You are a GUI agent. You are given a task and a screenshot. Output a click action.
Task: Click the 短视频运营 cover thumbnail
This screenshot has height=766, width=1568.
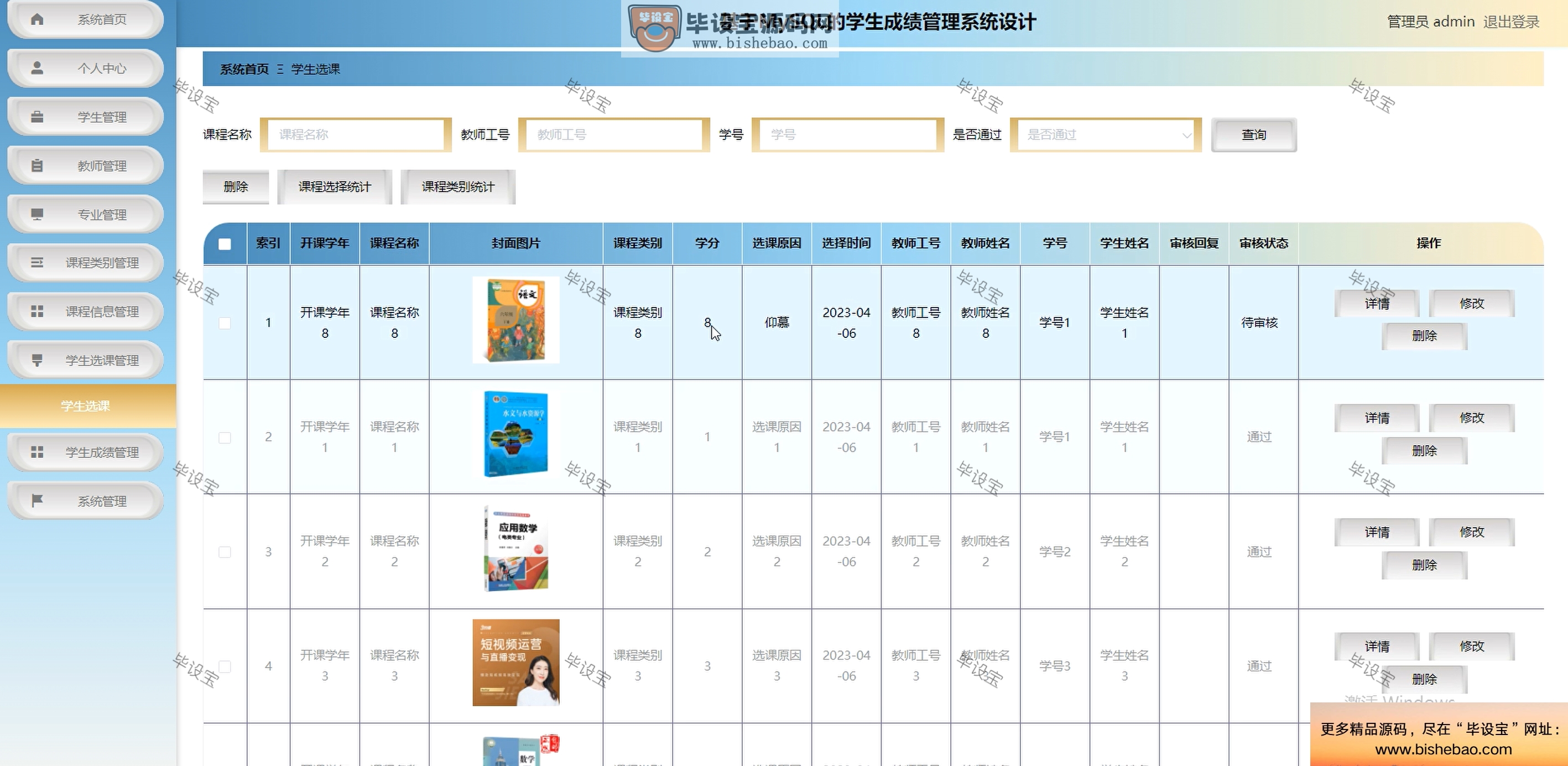pos(515,663)
